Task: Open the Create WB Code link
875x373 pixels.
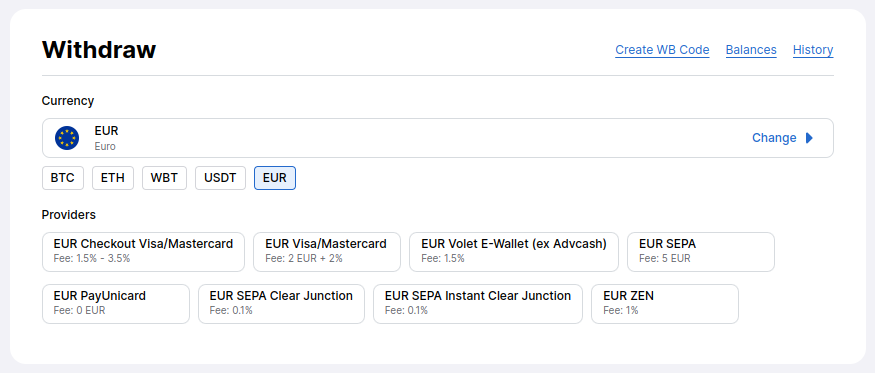Action: [x=662, y=50]
